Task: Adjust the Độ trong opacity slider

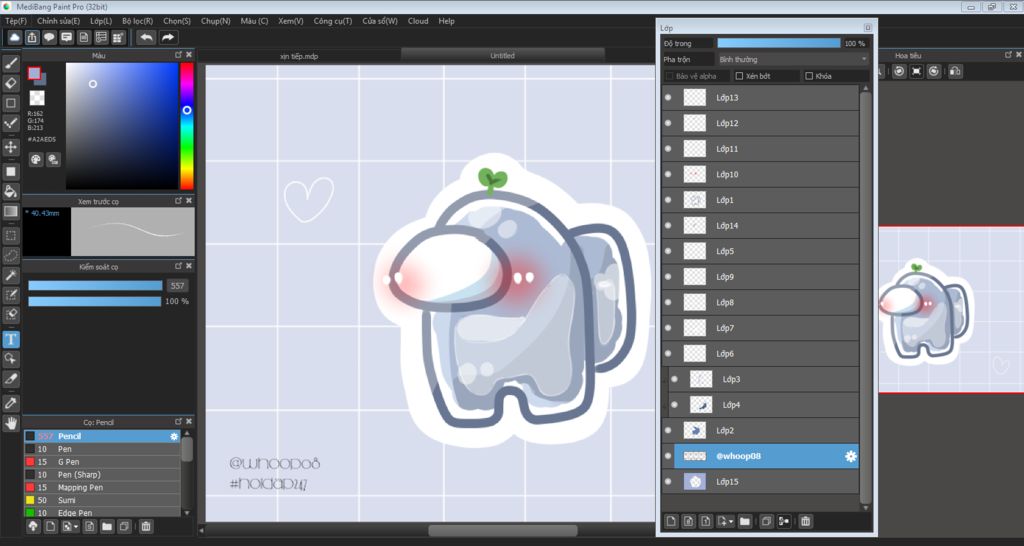Action: [x=778, y=43]
